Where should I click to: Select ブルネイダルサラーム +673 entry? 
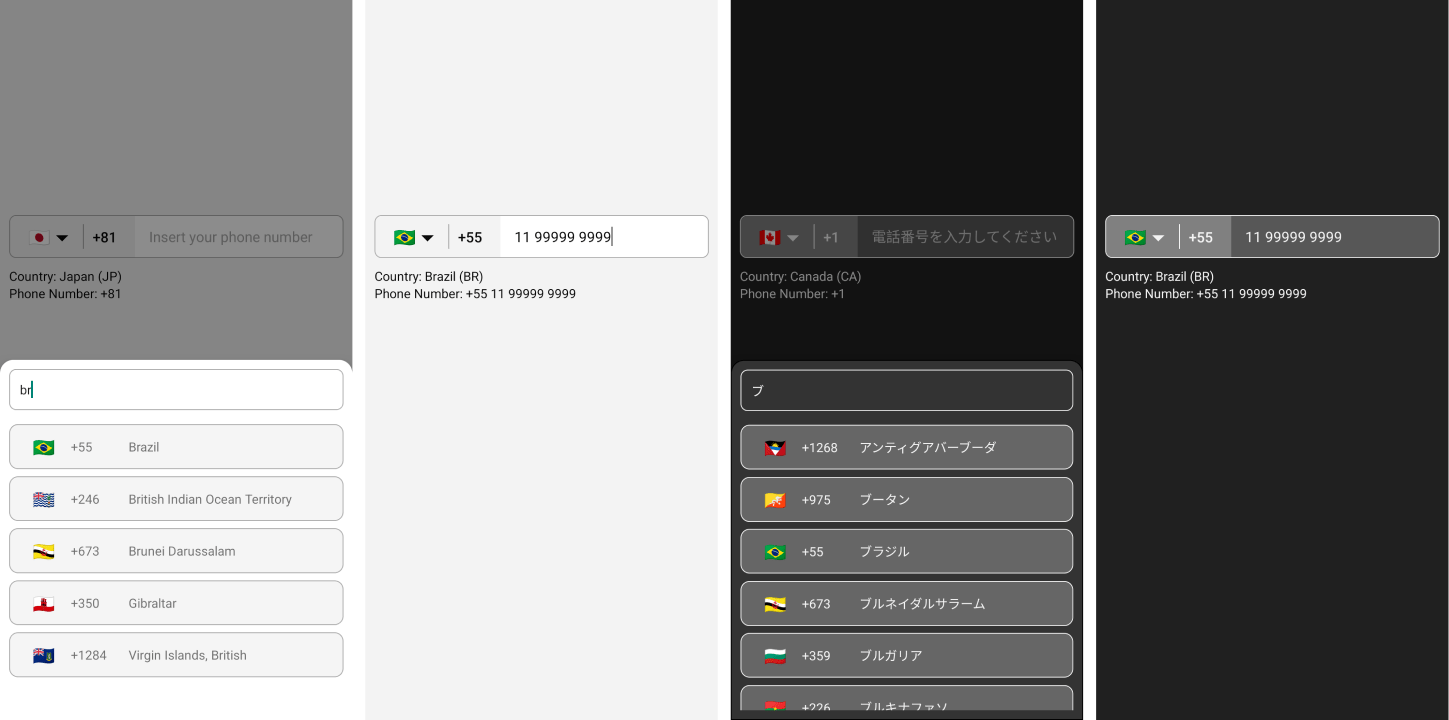tap(906, 604)
